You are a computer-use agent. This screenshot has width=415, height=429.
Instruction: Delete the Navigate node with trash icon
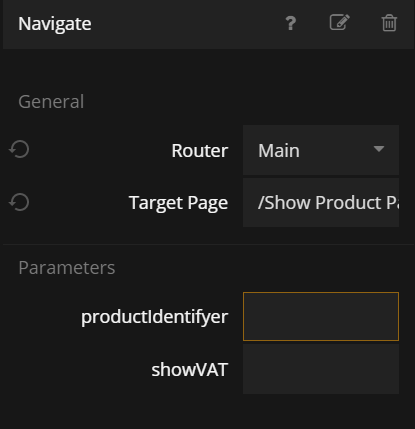click(389, 23)
